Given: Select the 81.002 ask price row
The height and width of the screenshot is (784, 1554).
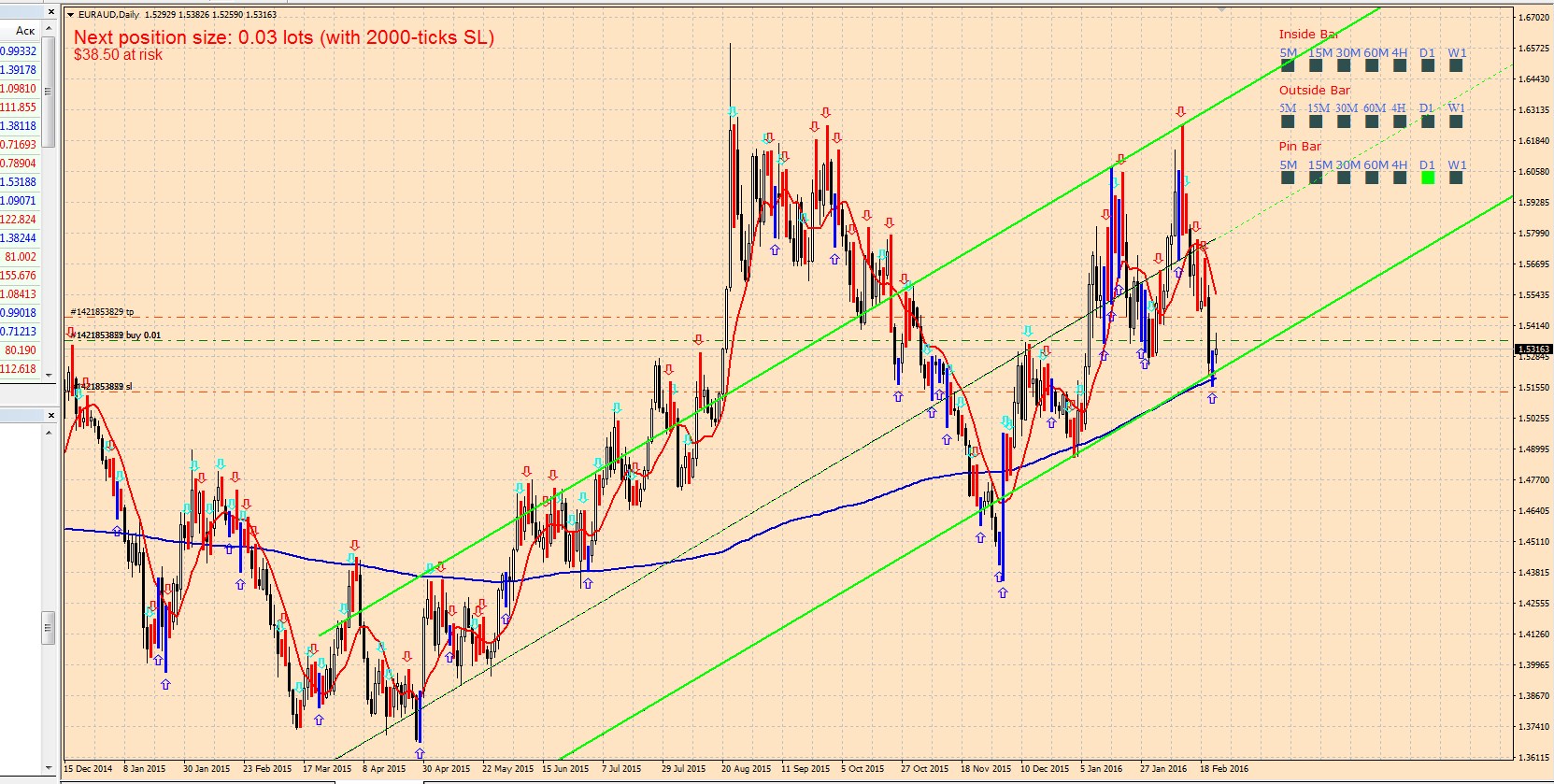Looking at the screenshot, I should click(21, 257).
